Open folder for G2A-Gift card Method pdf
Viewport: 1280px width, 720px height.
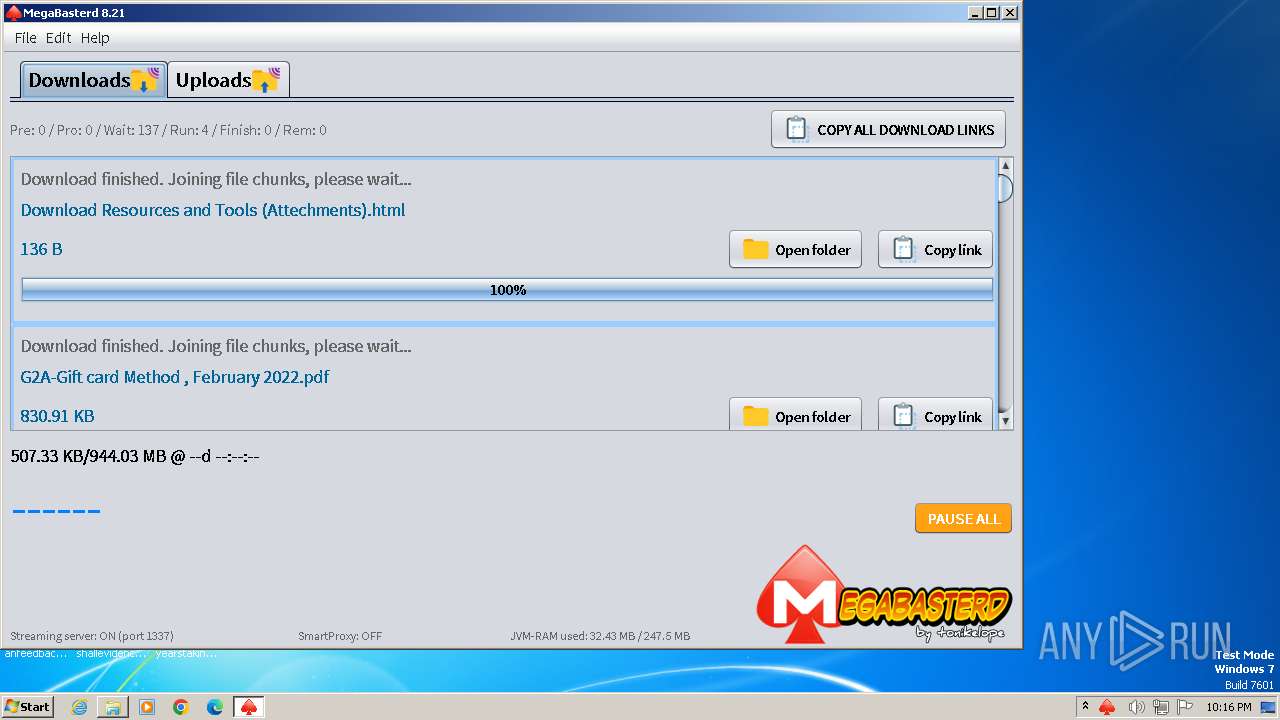pos(795,415)
